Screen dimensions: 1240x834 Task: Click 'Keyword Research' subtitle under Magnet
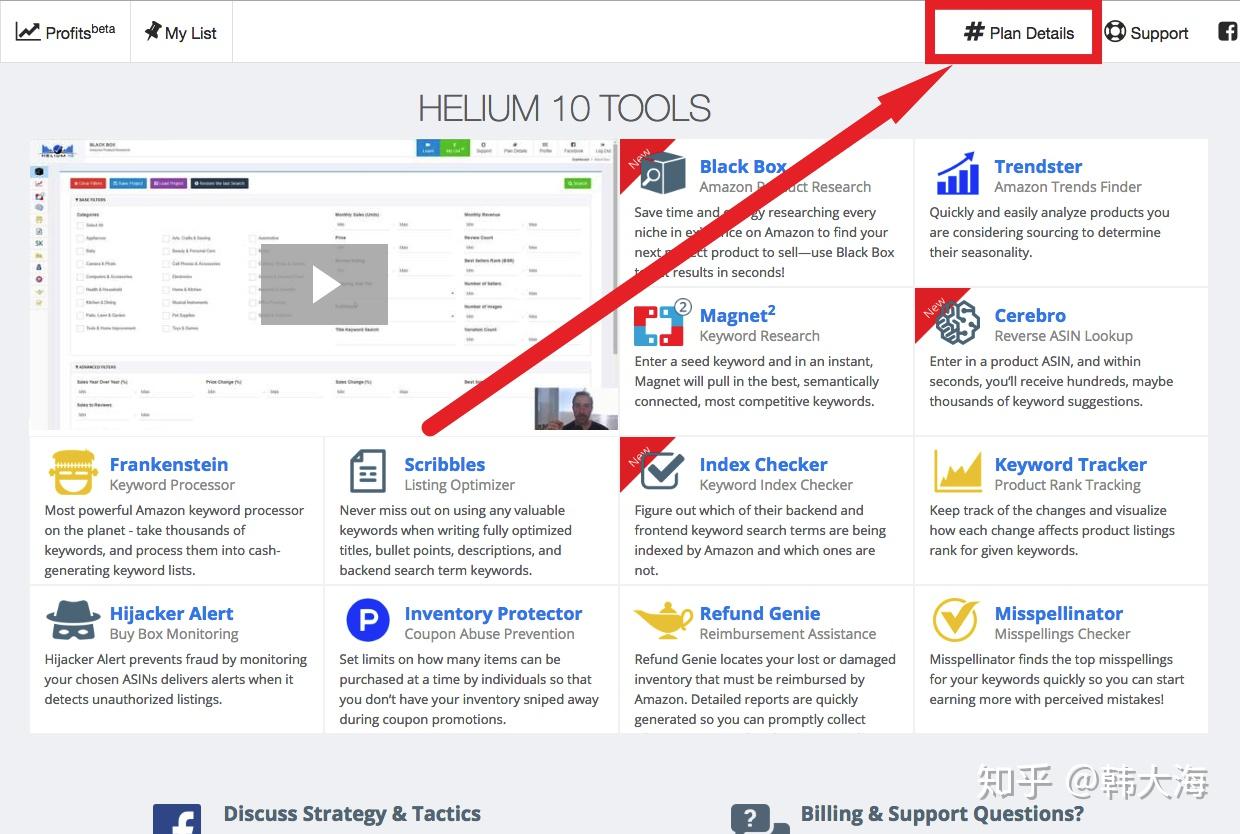[760, 336]
